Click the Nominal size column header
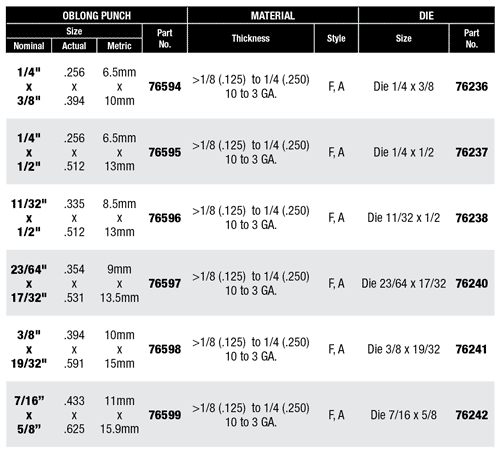Viewport: 500px width, 453px height. coord(29,46)
